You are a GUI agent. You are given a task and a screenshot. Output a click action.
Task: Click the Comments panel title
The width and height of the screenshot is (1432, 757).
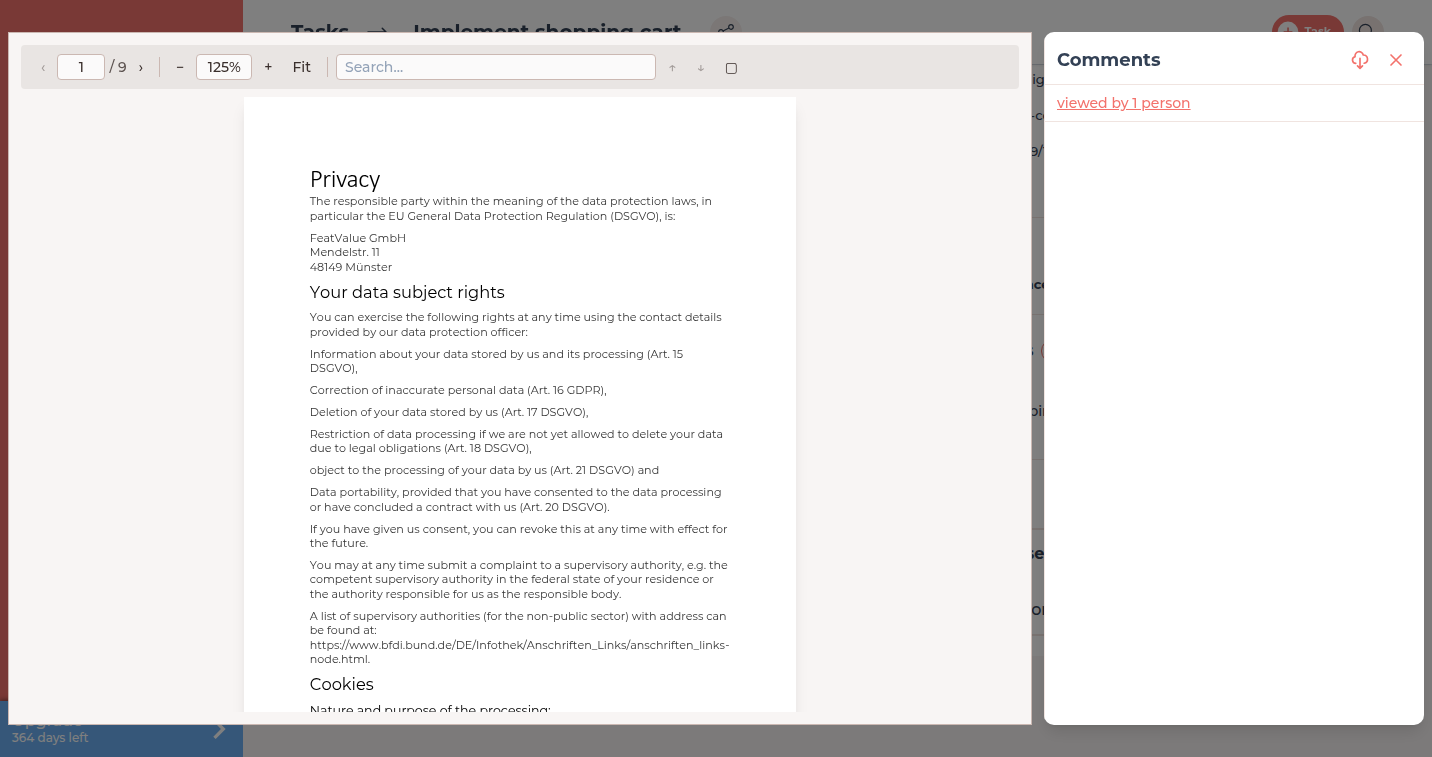pyautogui.click(x=1108, y=60)
